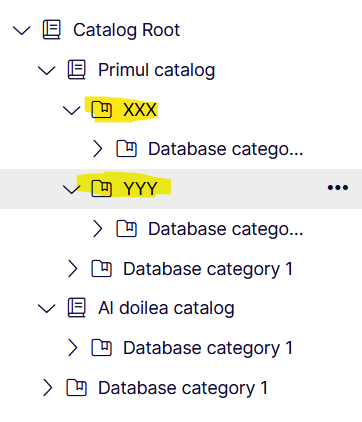The width and height of the screenshot is (362, 422).
Task: Collapse the YYY category
Action: [72, 189]
